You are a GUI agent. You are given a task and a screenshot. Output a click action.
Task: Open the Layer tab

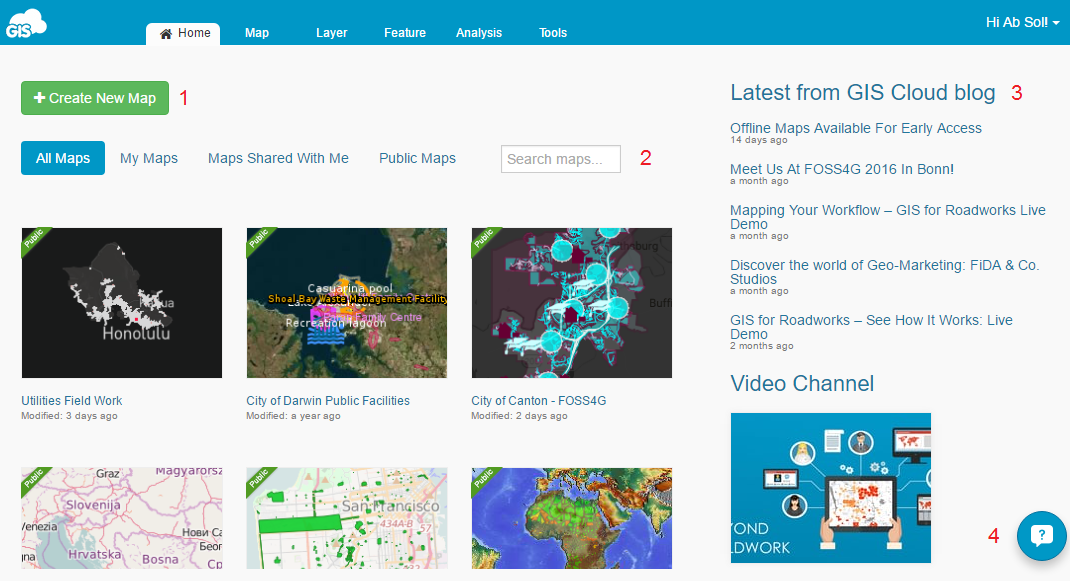[331, 33]
